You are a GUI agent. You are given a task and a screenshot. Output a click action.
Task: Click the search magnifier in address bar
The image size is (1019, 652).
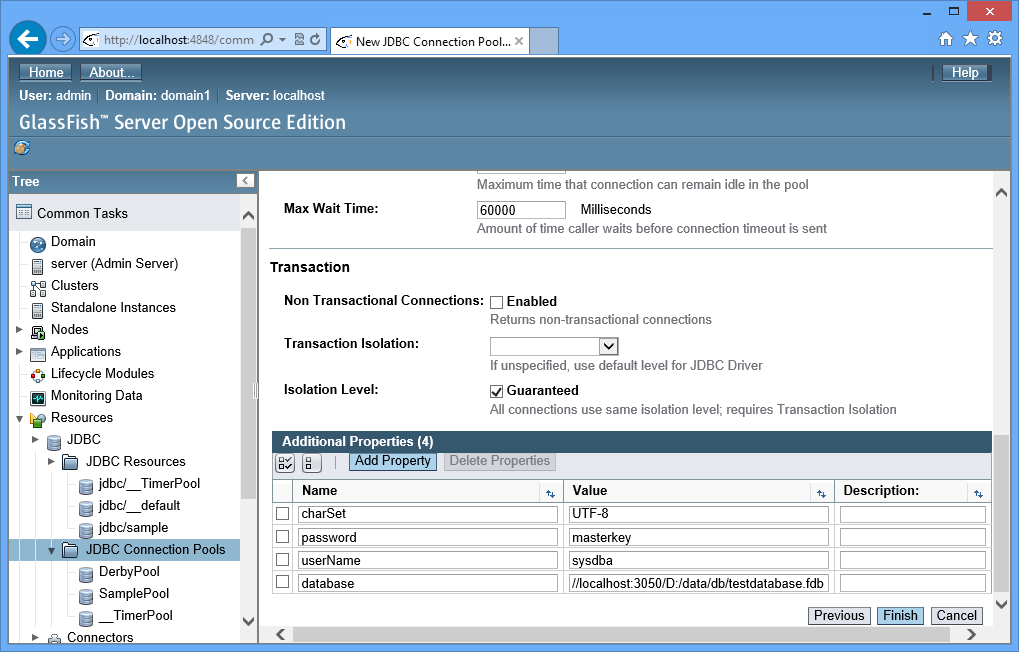(266, 40)
